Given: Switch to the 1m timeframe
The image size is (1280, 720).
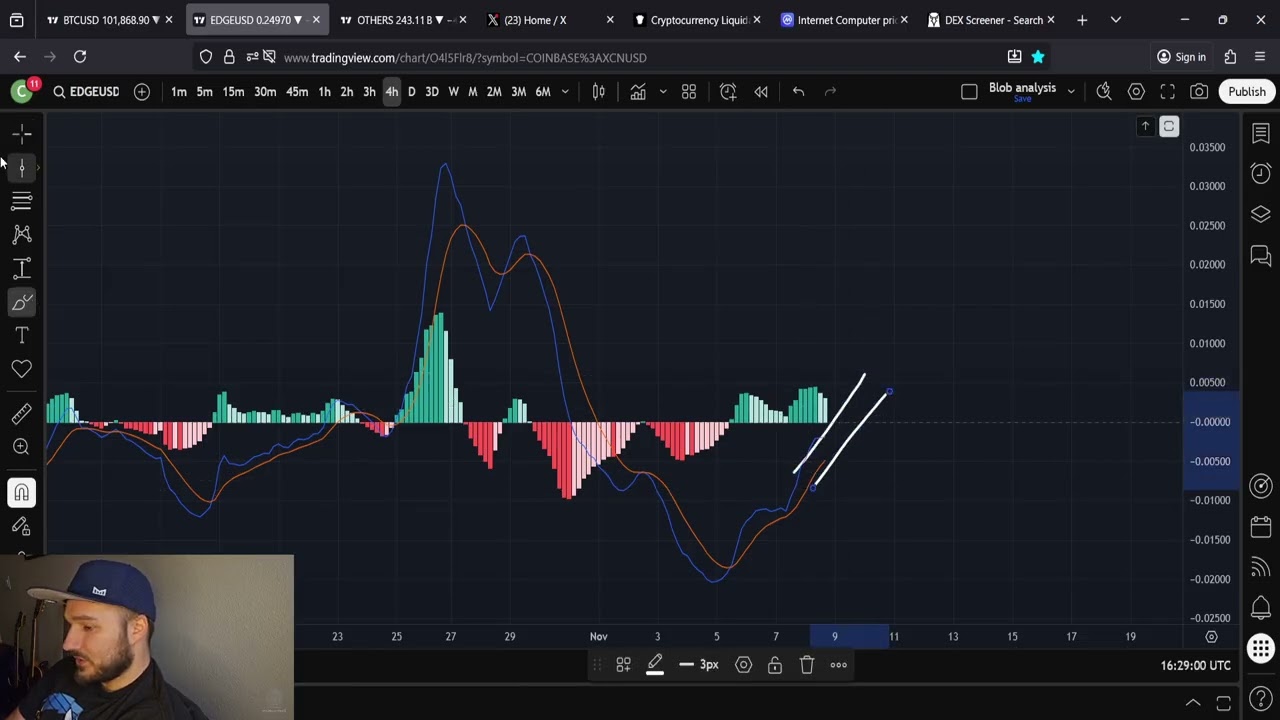Looking at the screenshot, I should pos(178,92).
